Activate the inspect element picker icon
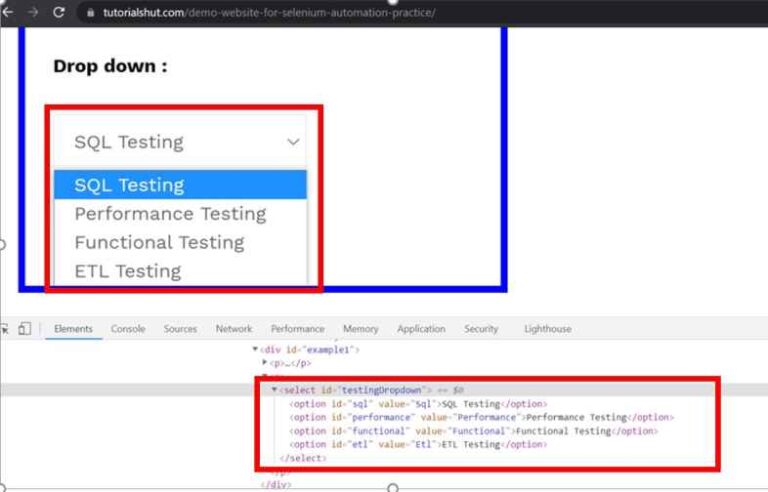Screen dimensions: 768x492 5,329
